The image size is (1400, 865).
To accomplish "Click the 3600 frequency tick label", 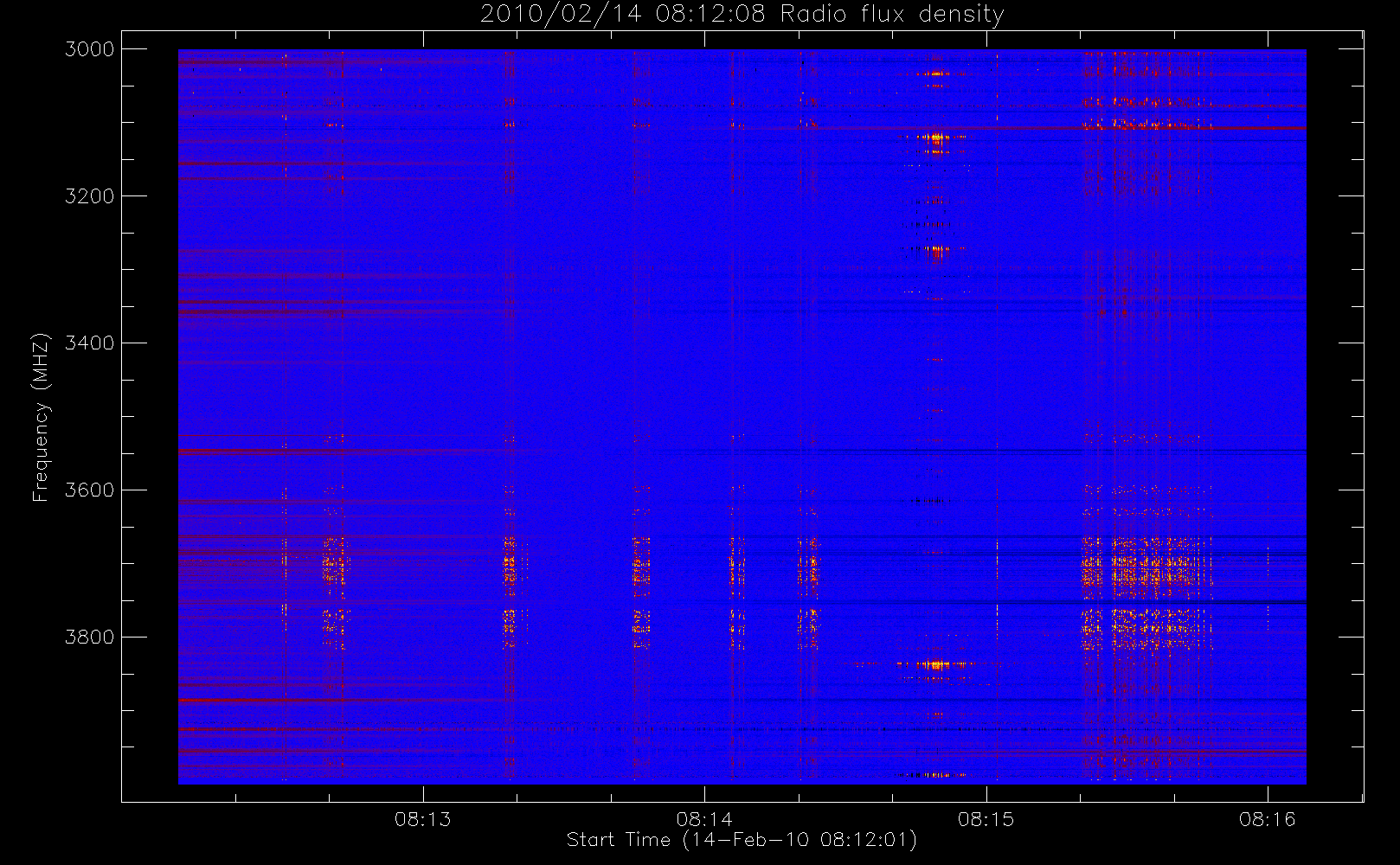I will [x=90, y=490].
